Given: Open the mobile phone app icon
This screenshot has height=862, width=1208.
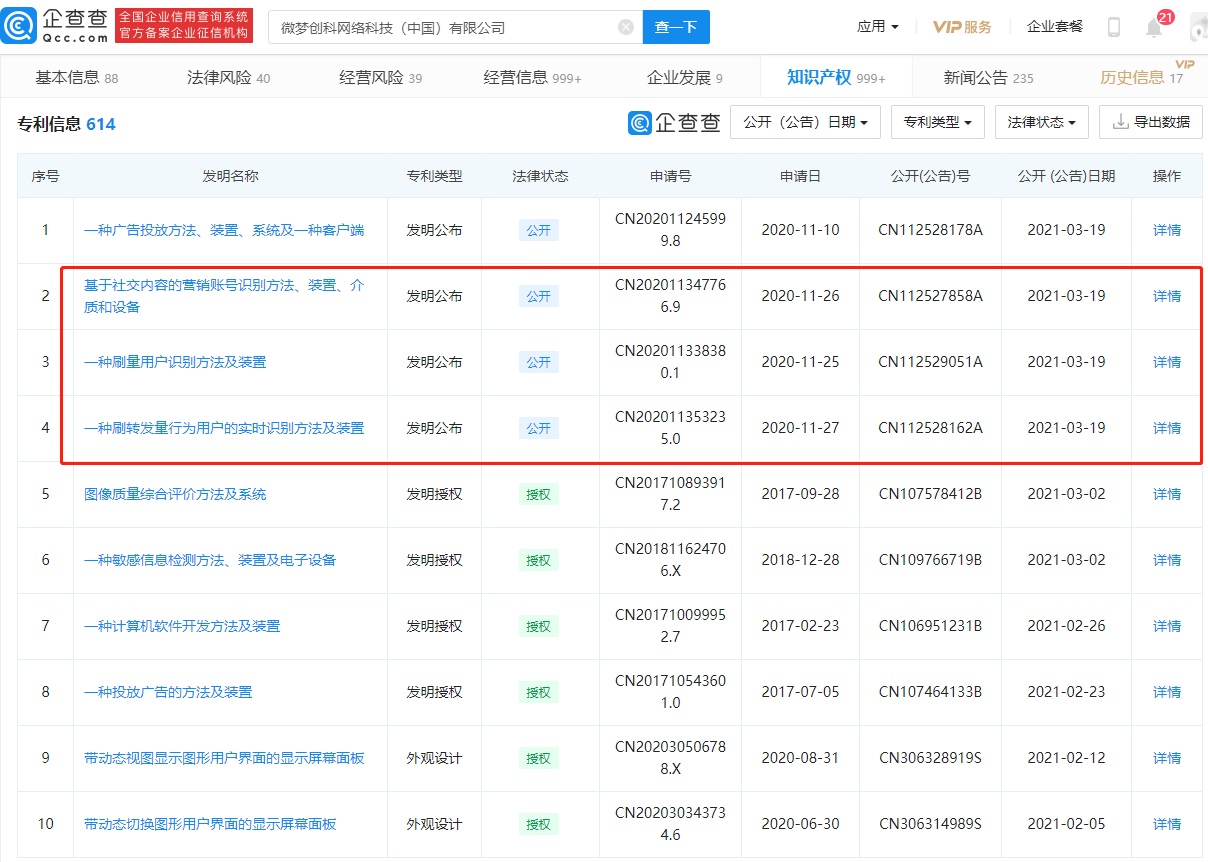Looking at the screenshot, I should (x=1113, y=27).
